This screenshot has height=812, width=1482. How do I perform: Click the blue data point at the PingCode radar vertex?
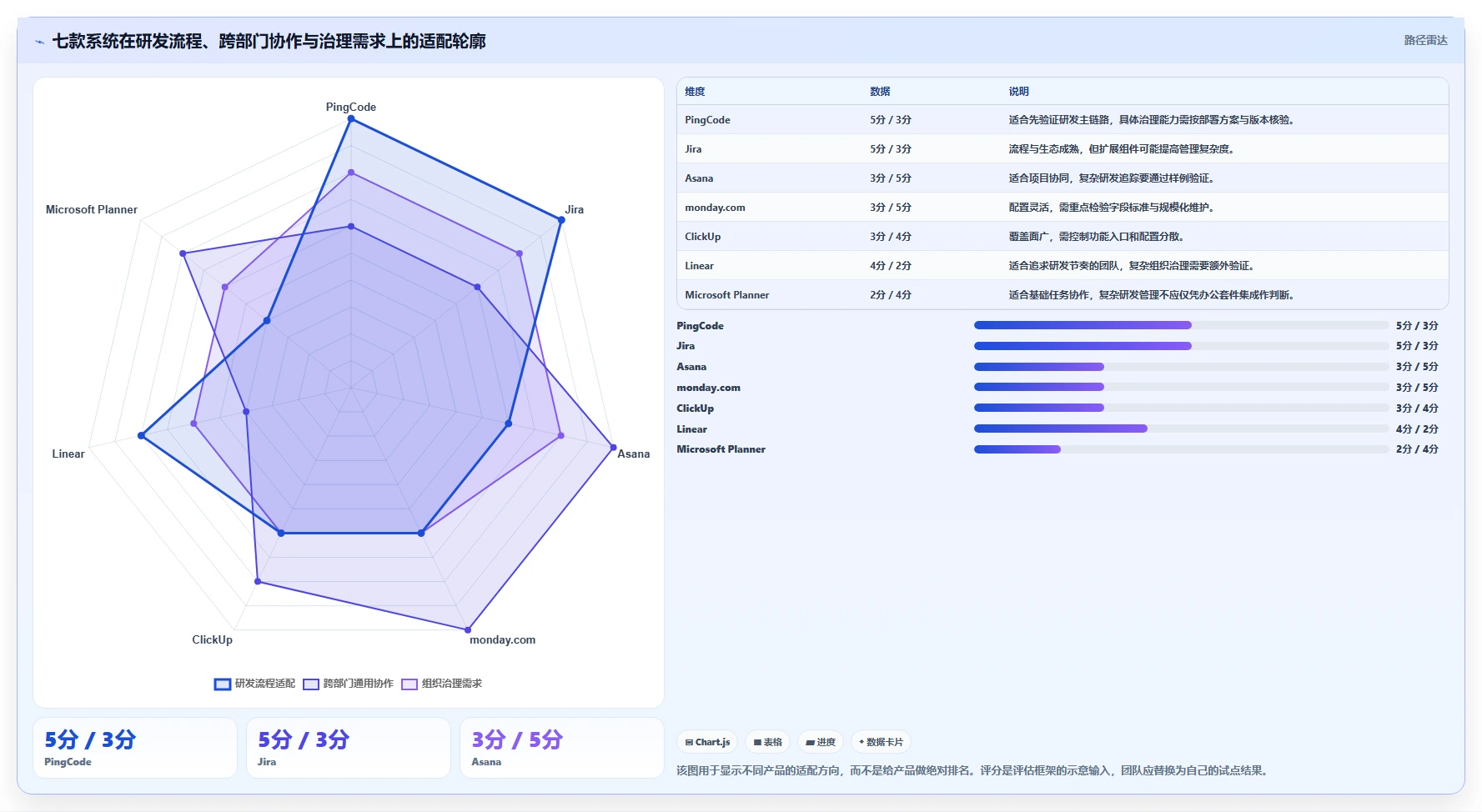351,119
